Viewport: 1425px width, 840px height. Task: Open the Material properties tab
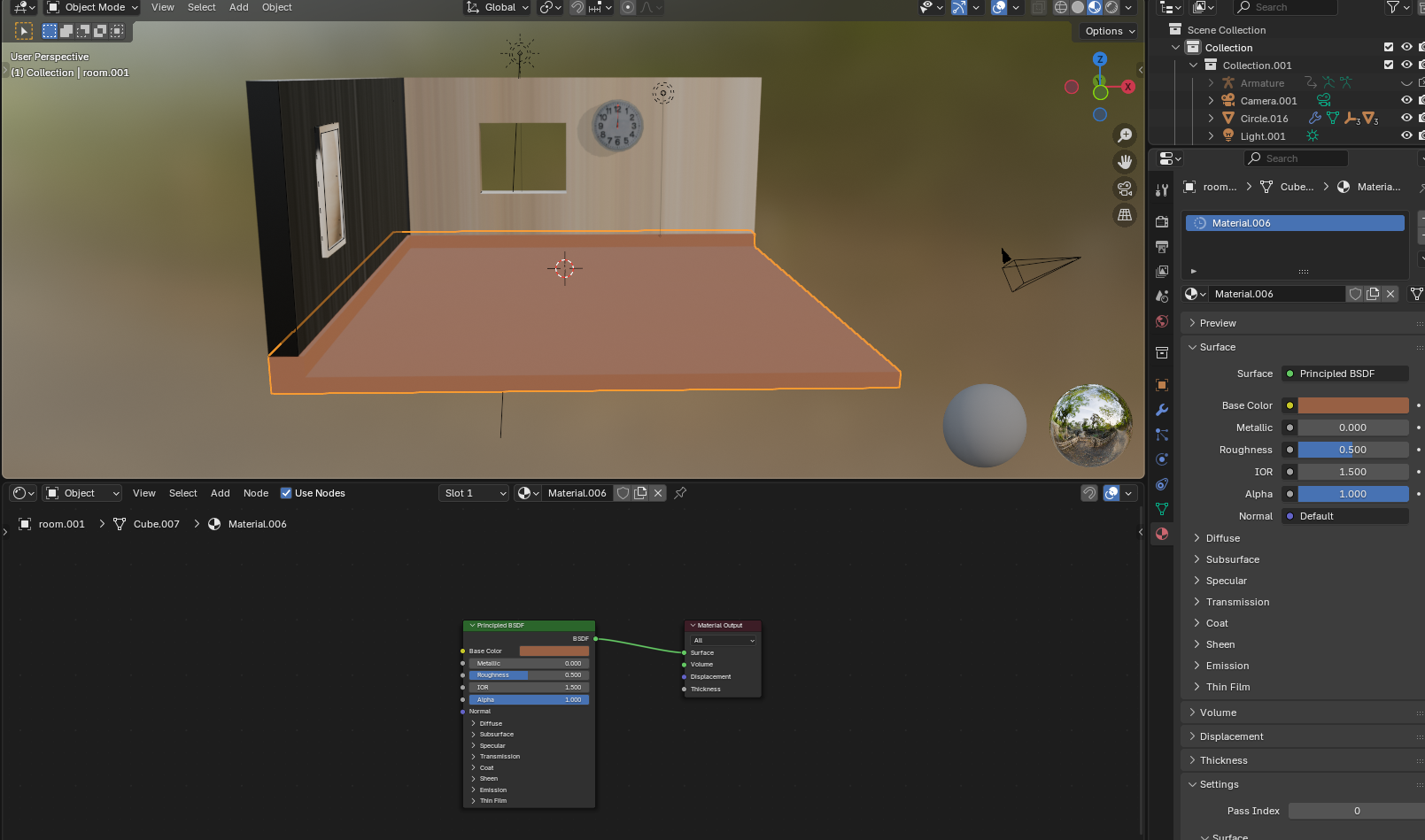click(1162, 534)
